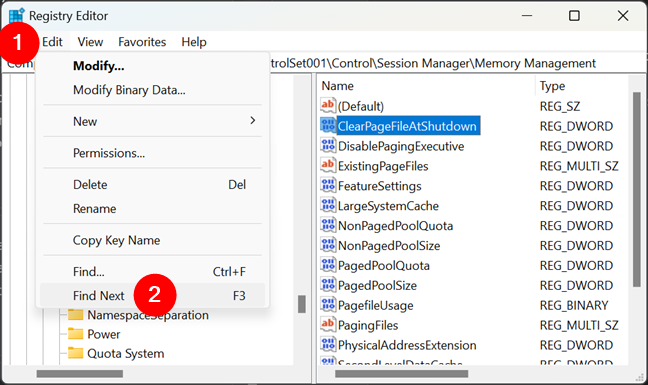Select Find Next menu item

[152, 296]
